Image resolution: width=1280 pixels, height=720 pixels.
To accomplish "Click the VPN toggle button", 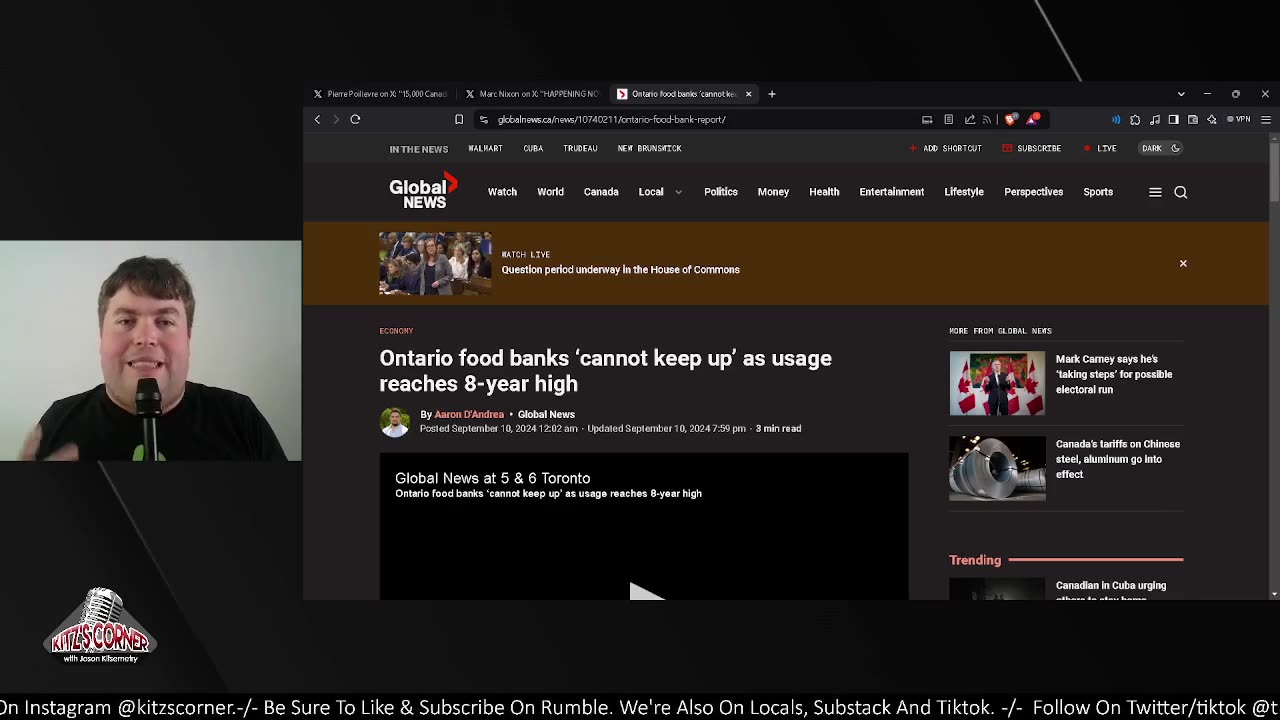I will click(x=1240, y=119).
